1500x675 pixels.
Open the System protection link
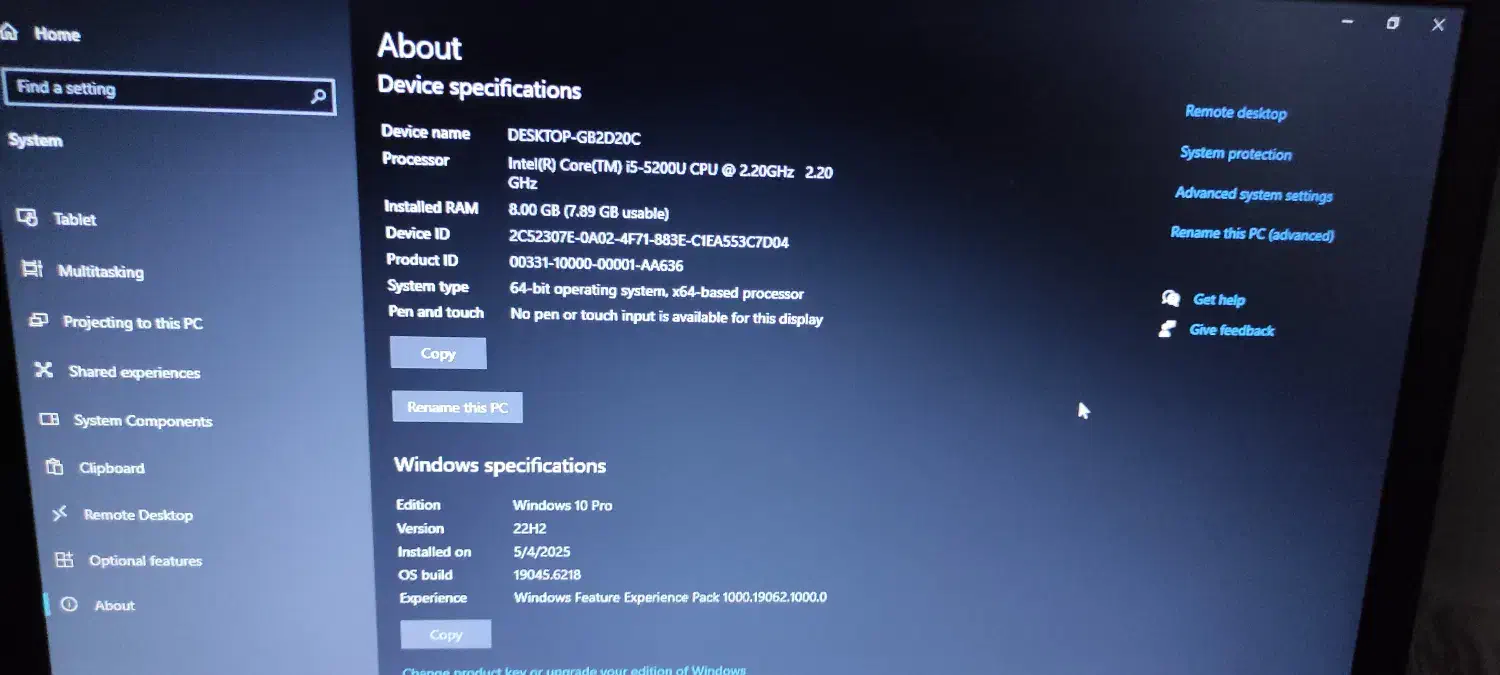pos(1236,153)
